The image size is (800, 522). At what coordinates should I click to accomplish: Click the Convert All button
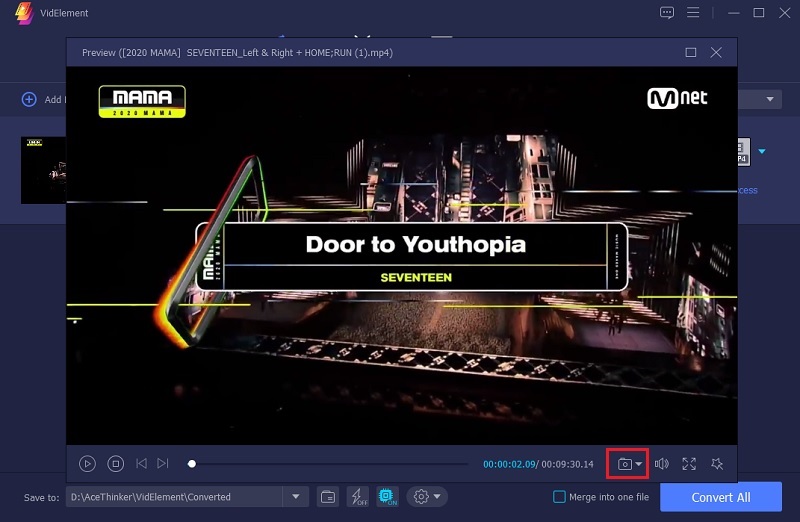[721, 497]
